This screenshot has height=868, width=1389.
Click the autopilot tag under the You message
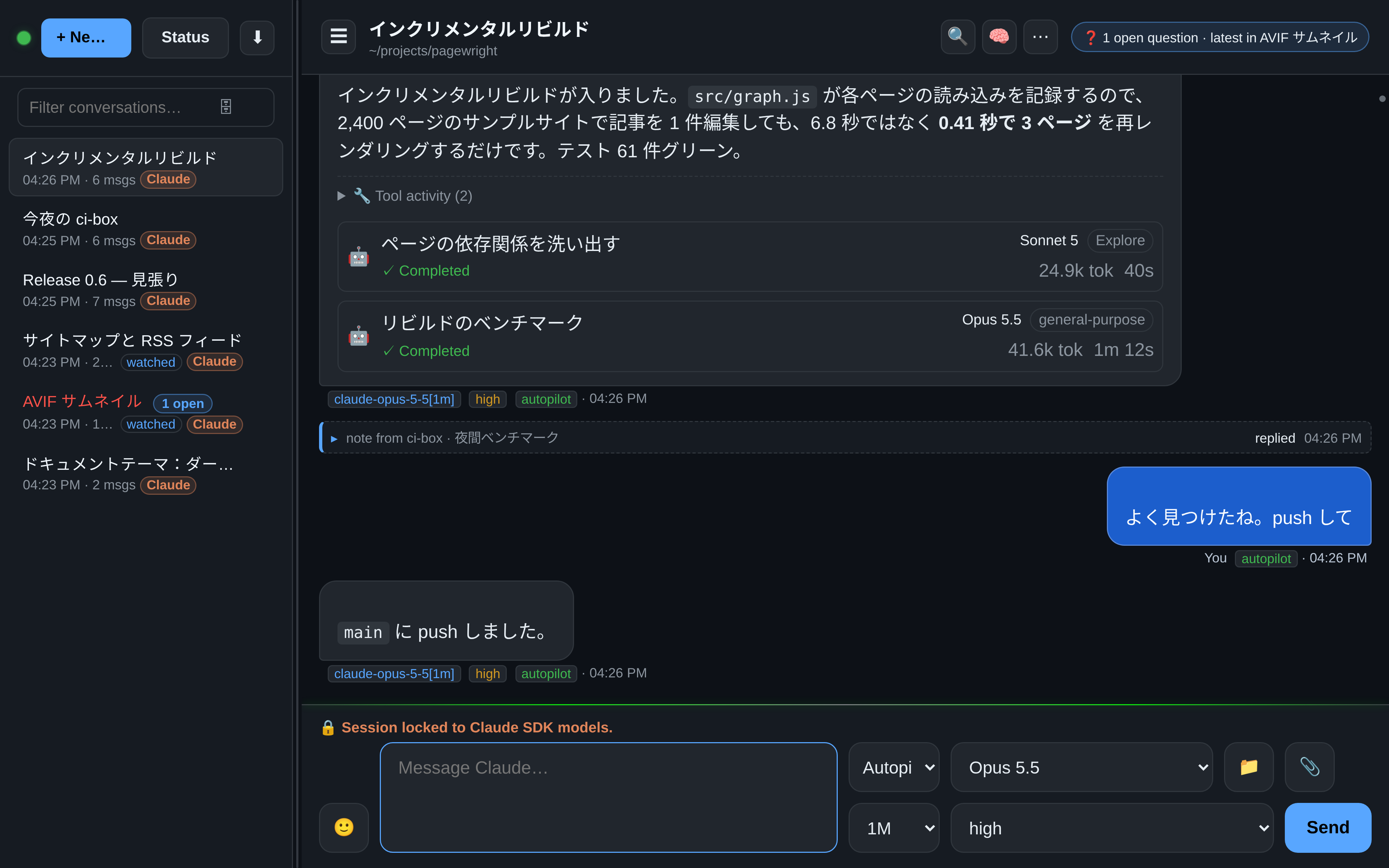pos(1266,558)
